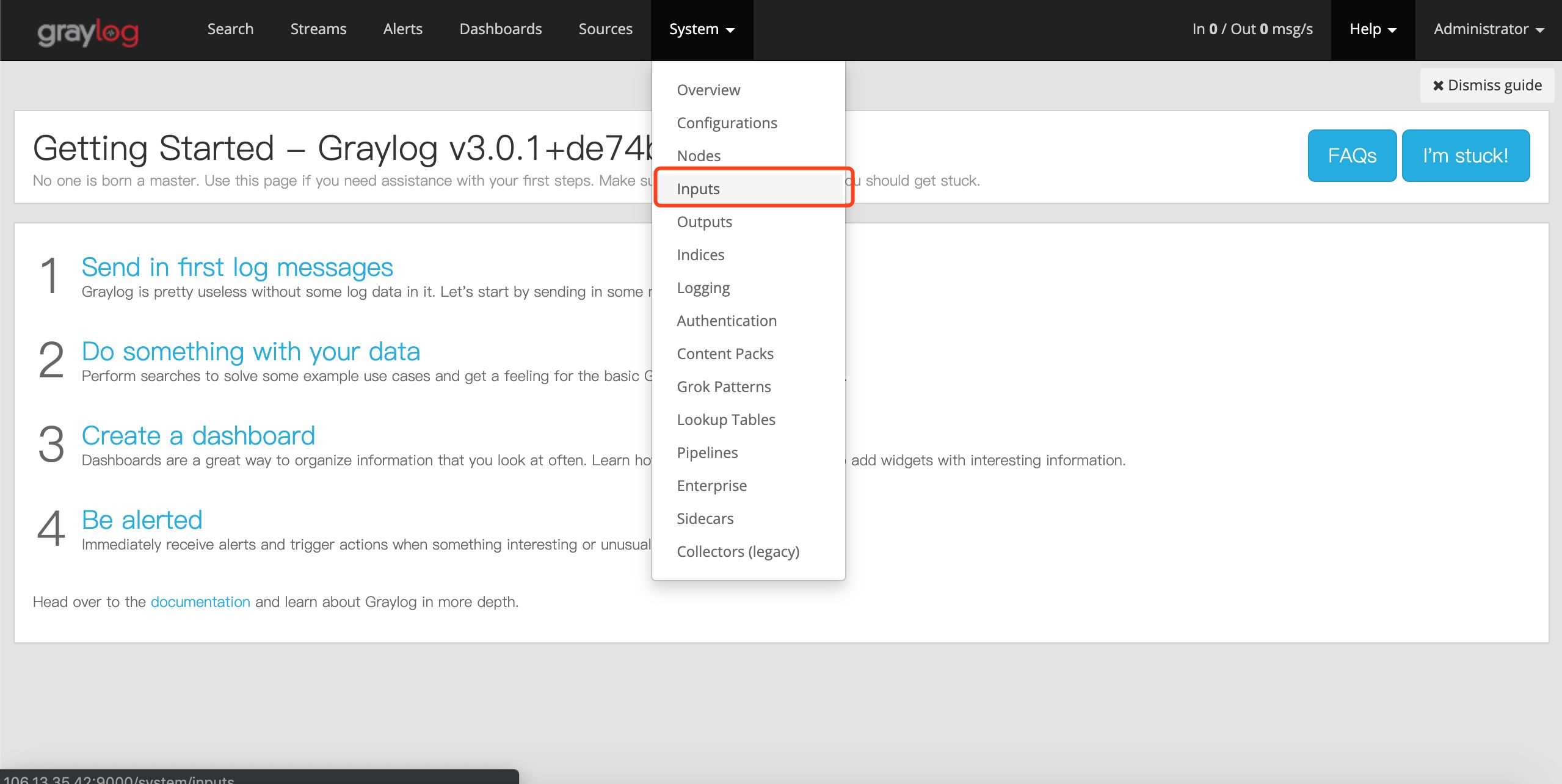1562x784 pixels.
Task: Choose Pipelines in the System menu
Action: coord(707,452)
